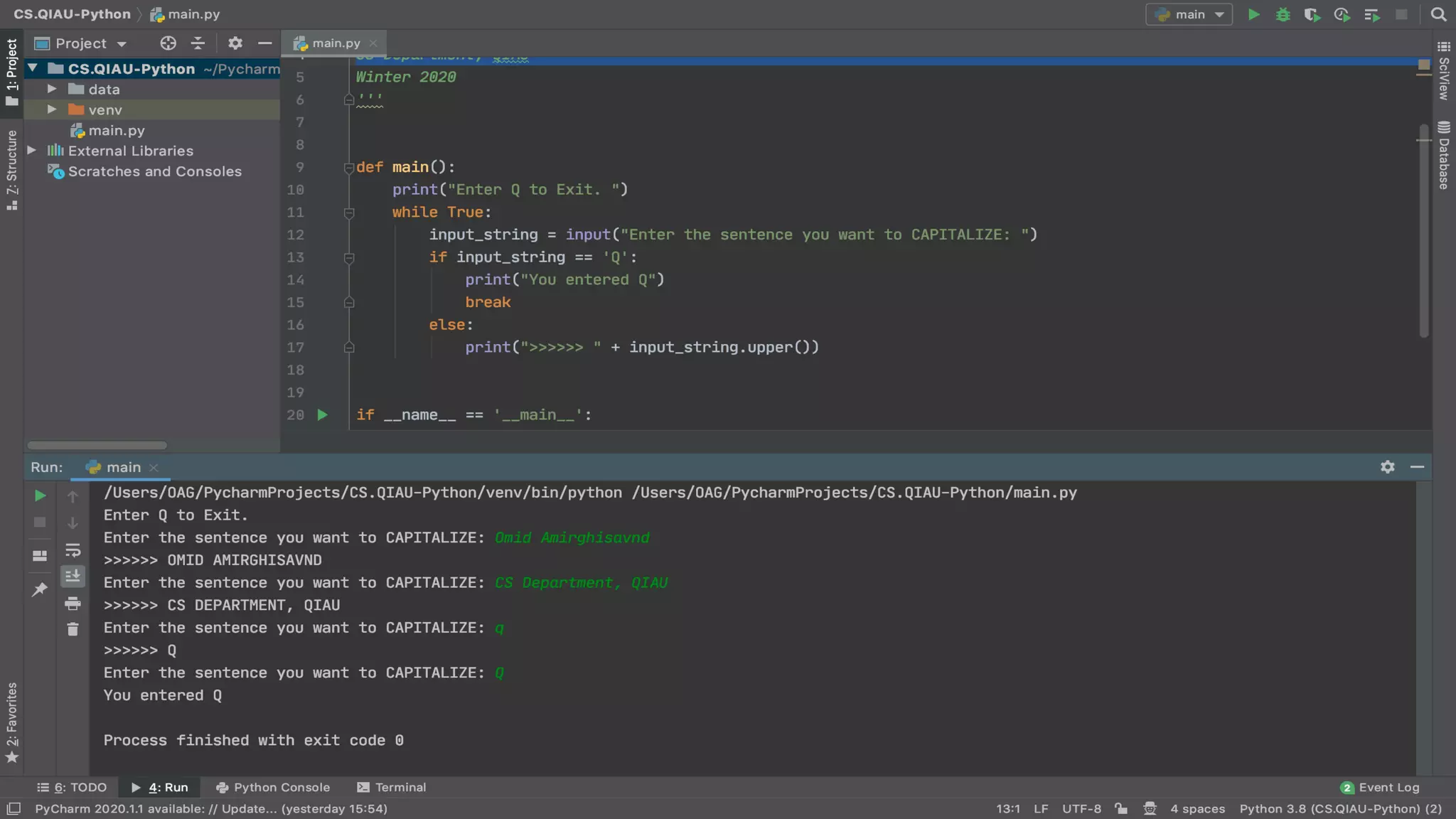Click locate current file crosshair icon

168,43
